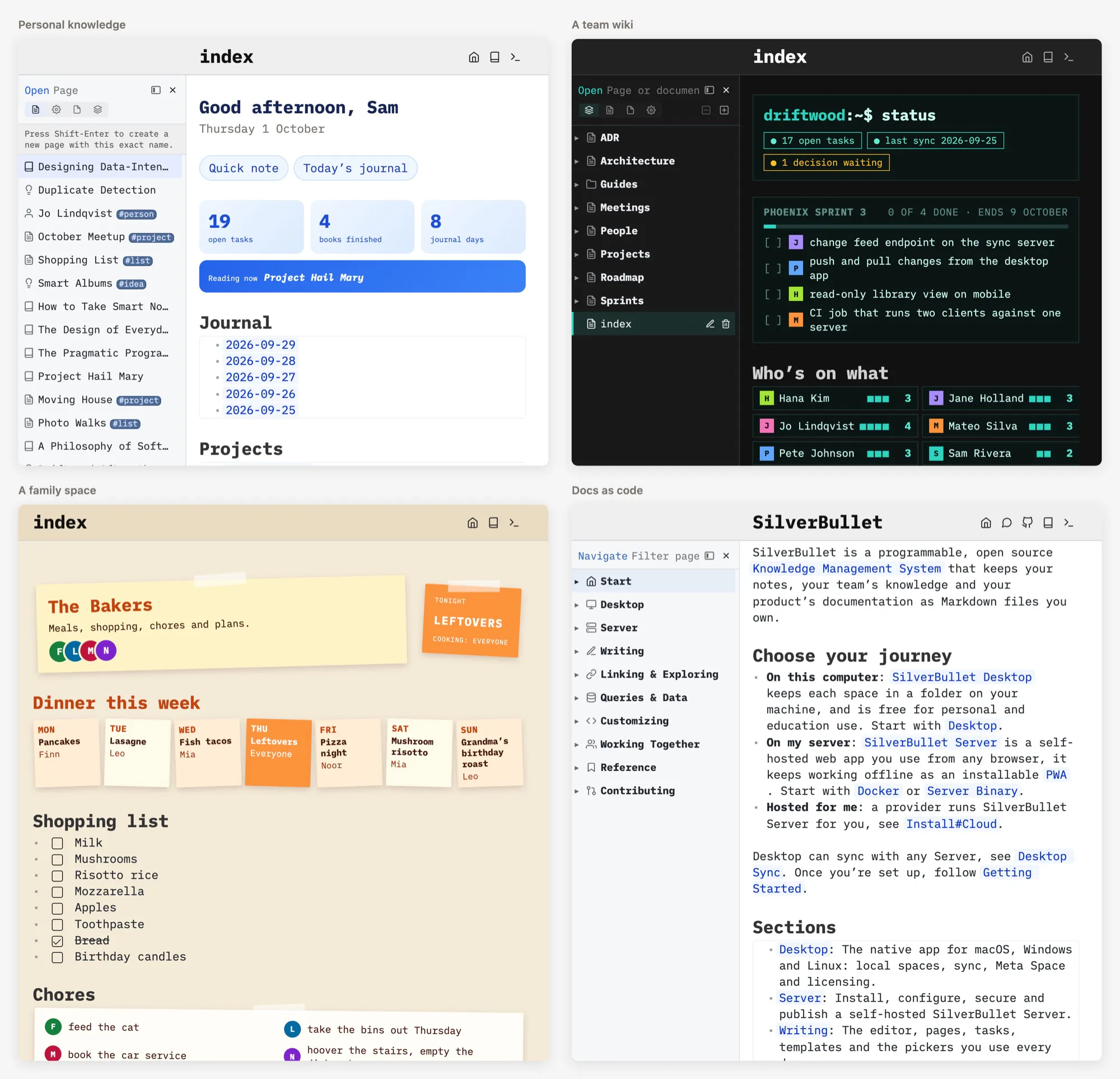Check the Toothpaste checkbox
The width and height of the screenshot is (1120, 1079).
[x=57, y=924]
